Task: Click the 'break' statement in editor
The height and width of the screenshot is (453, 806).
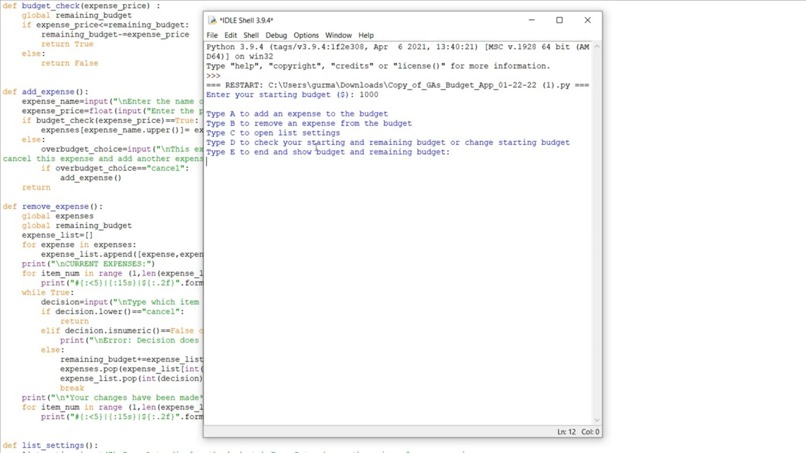Action: 72,388
